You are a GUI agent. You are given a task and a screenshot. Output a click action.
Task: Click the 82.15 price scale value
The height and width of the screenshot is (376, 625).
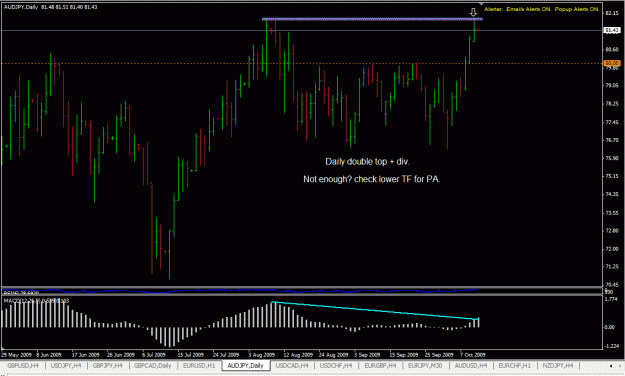coord(611,13)
